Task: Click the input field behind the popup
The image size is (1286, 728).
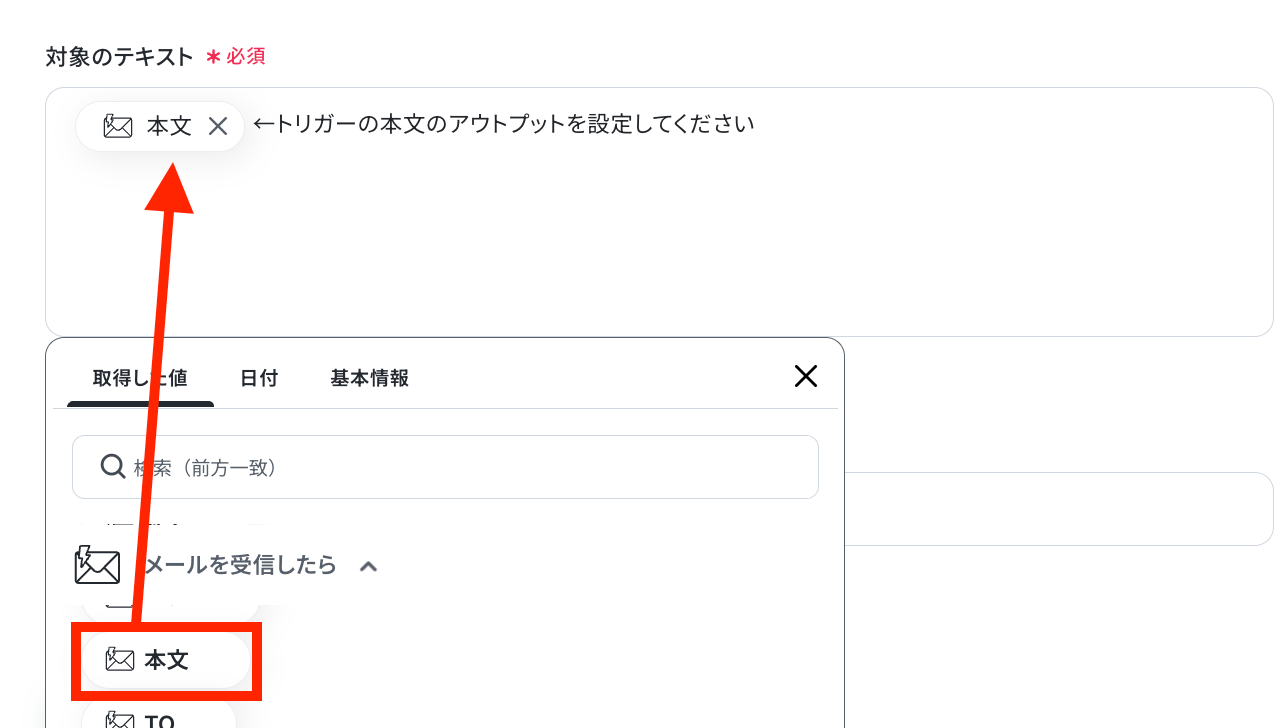Action: point(1059,509)
